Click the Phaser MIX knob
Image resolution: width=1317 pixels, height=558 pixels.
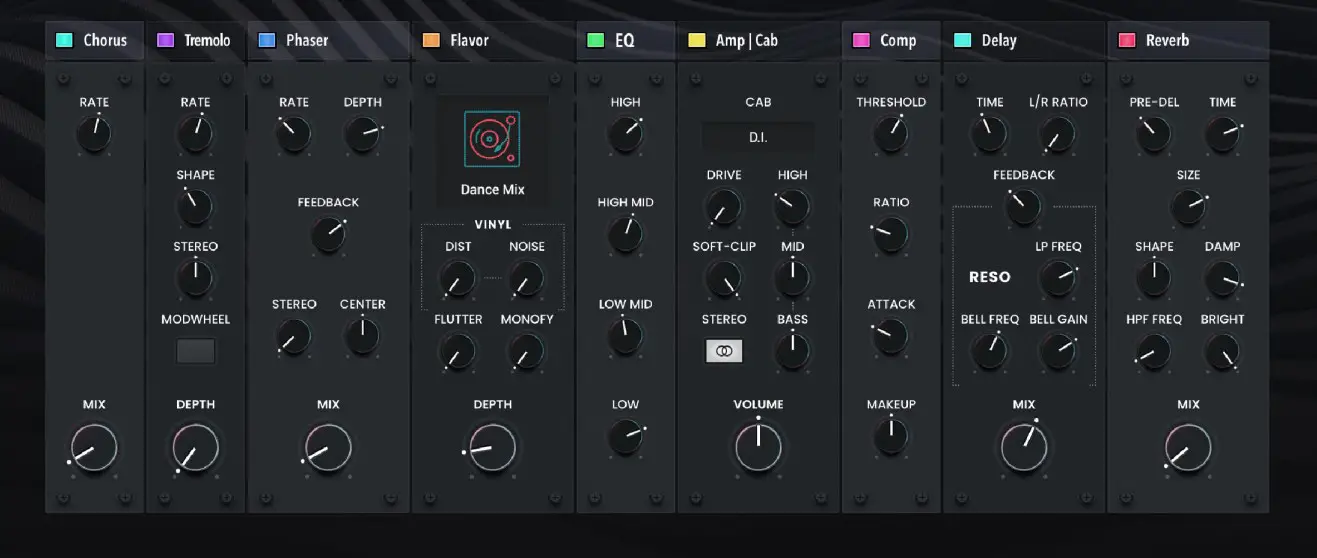point(328,448)
